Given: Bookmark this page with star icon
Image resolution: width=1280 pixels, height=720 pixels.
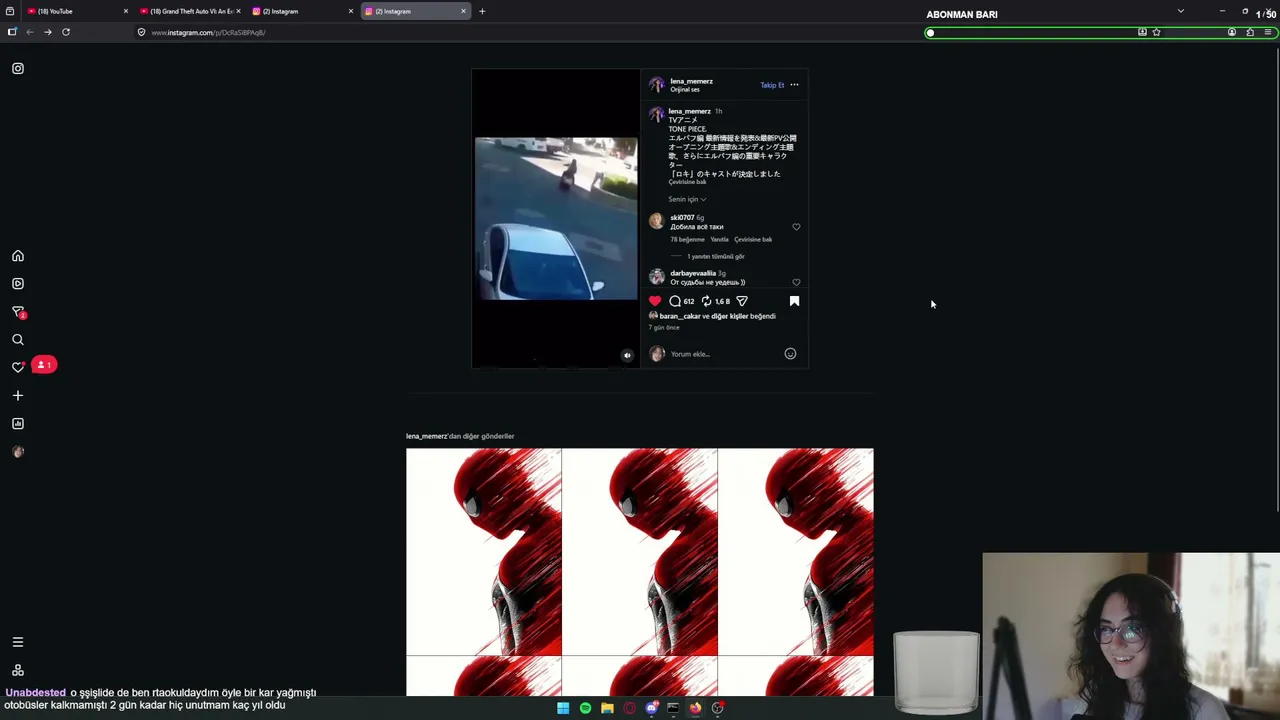Looking at the screenshot, I should coord(1157,32).
